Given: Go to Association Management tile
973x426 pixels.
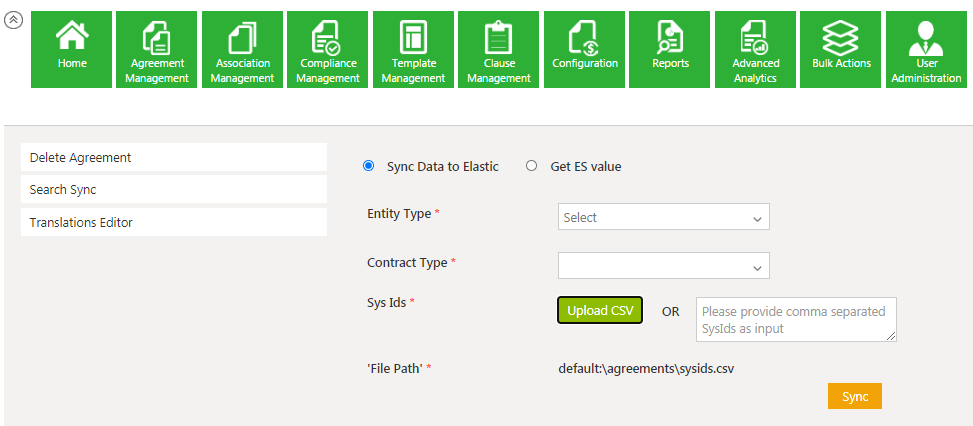Looking at the screenshot, I should [x=242, y=49].
